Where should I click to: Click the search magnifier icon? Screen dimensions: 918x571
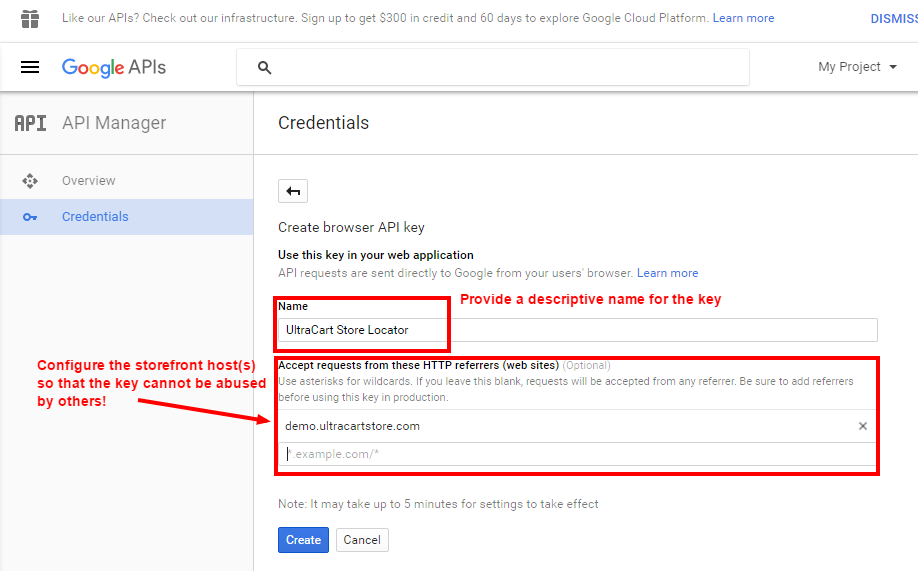tap(265, 68)
